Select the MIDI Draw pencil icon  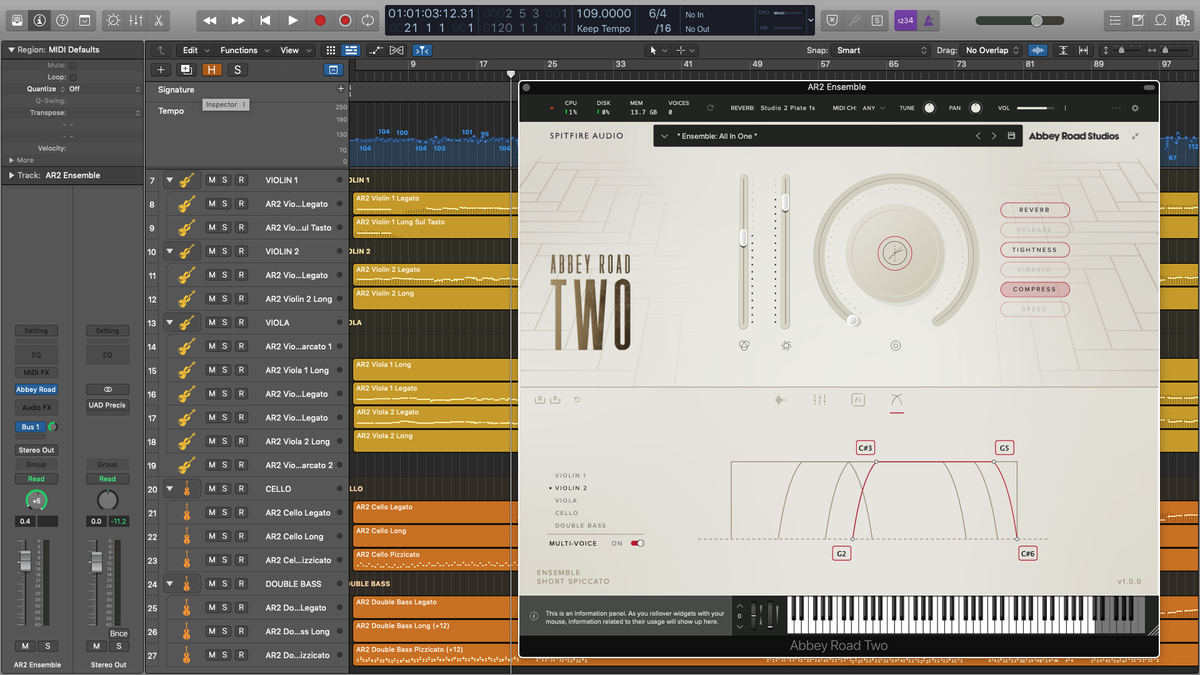pyautogui.click(x=375, y=49)
